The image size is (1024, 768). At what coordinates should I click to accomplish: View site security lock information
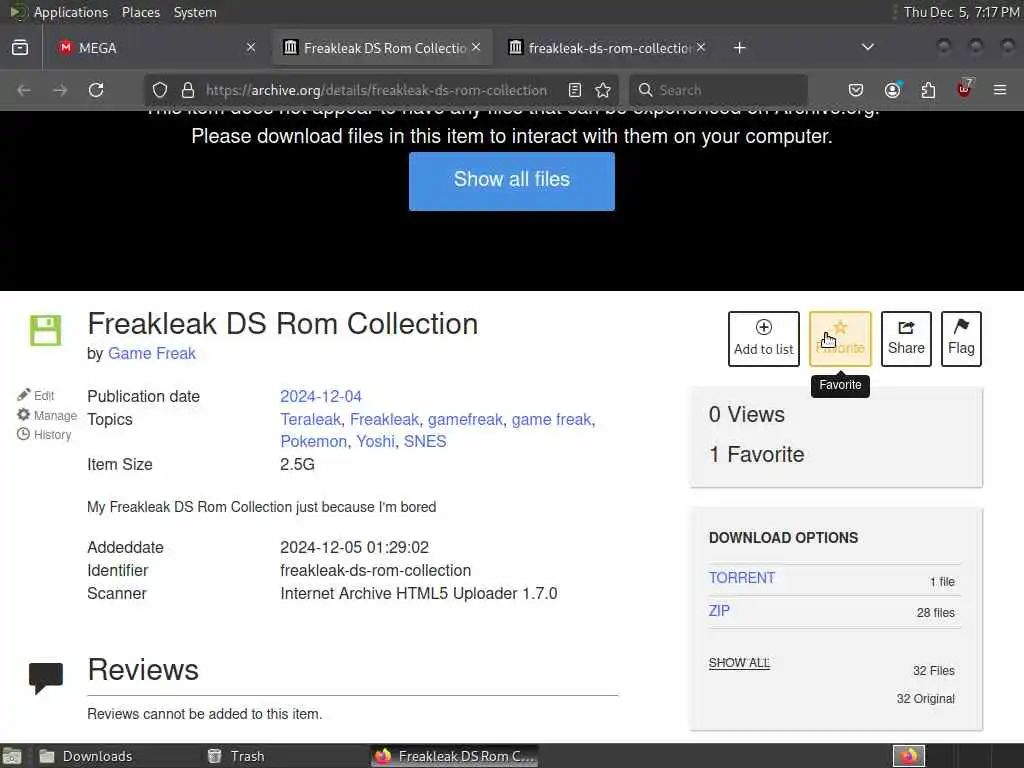(188, 90)
